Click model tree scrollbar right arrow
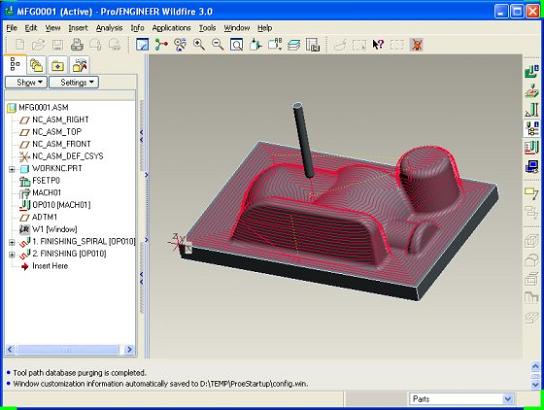 point(129,349)
